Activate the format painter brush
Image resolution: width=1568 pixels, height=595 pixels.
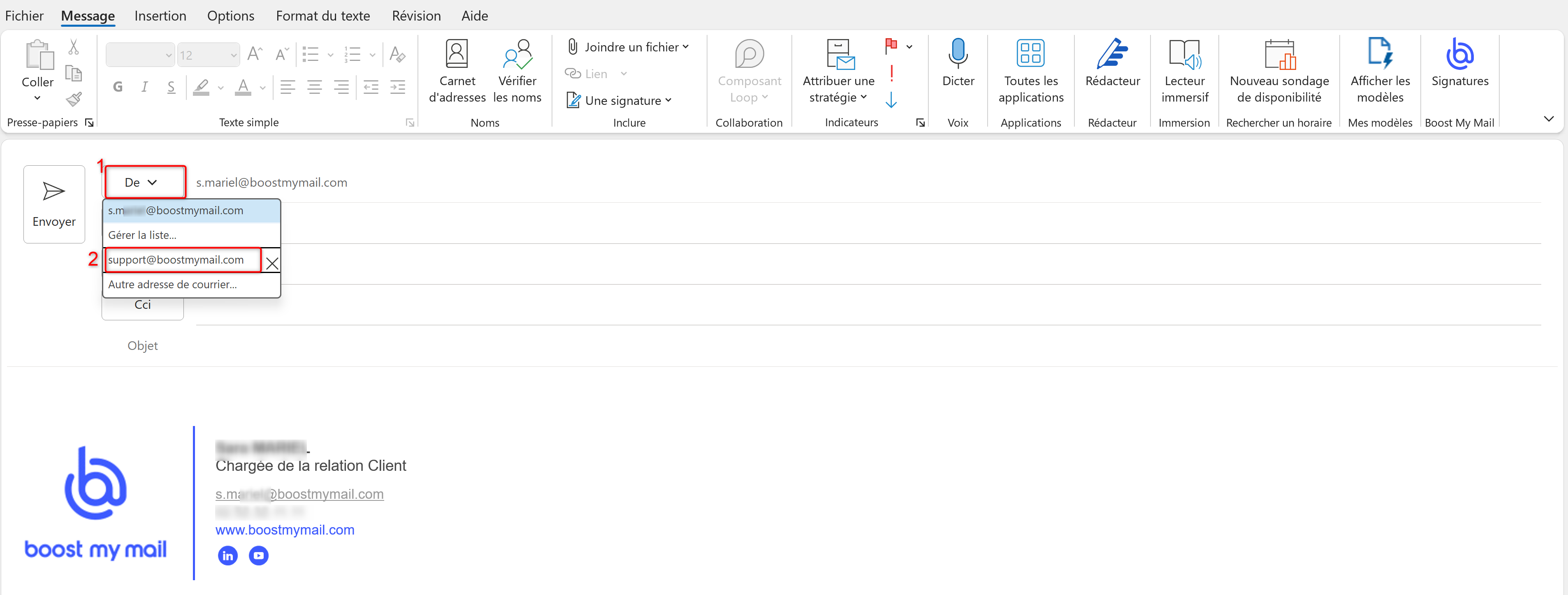pos(74,99)
